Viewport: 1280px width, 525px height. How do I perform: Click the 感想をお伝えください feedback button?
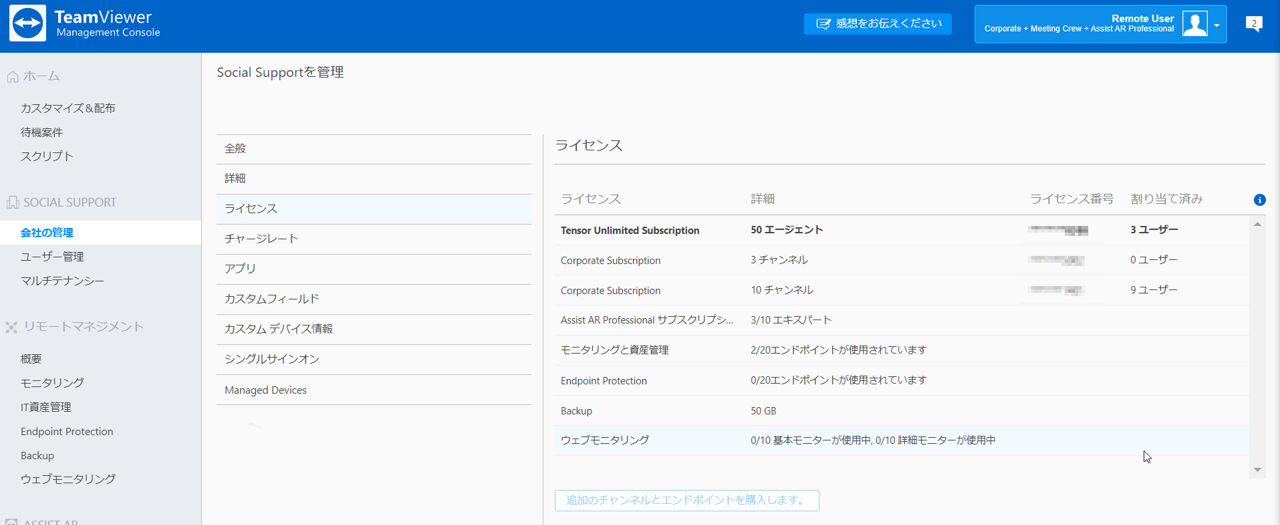878,24
